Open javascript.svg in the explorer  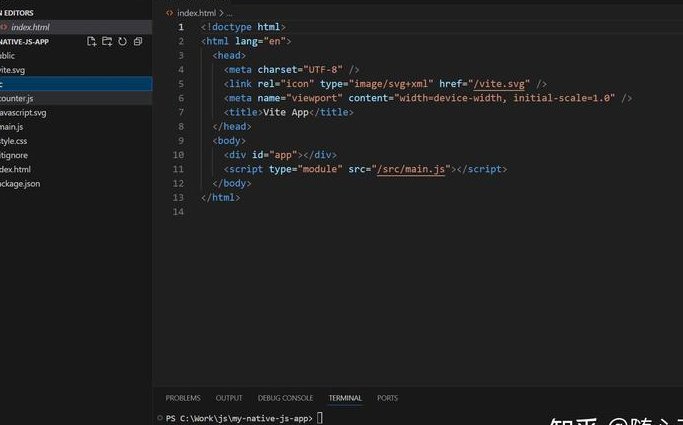[76, 113]
